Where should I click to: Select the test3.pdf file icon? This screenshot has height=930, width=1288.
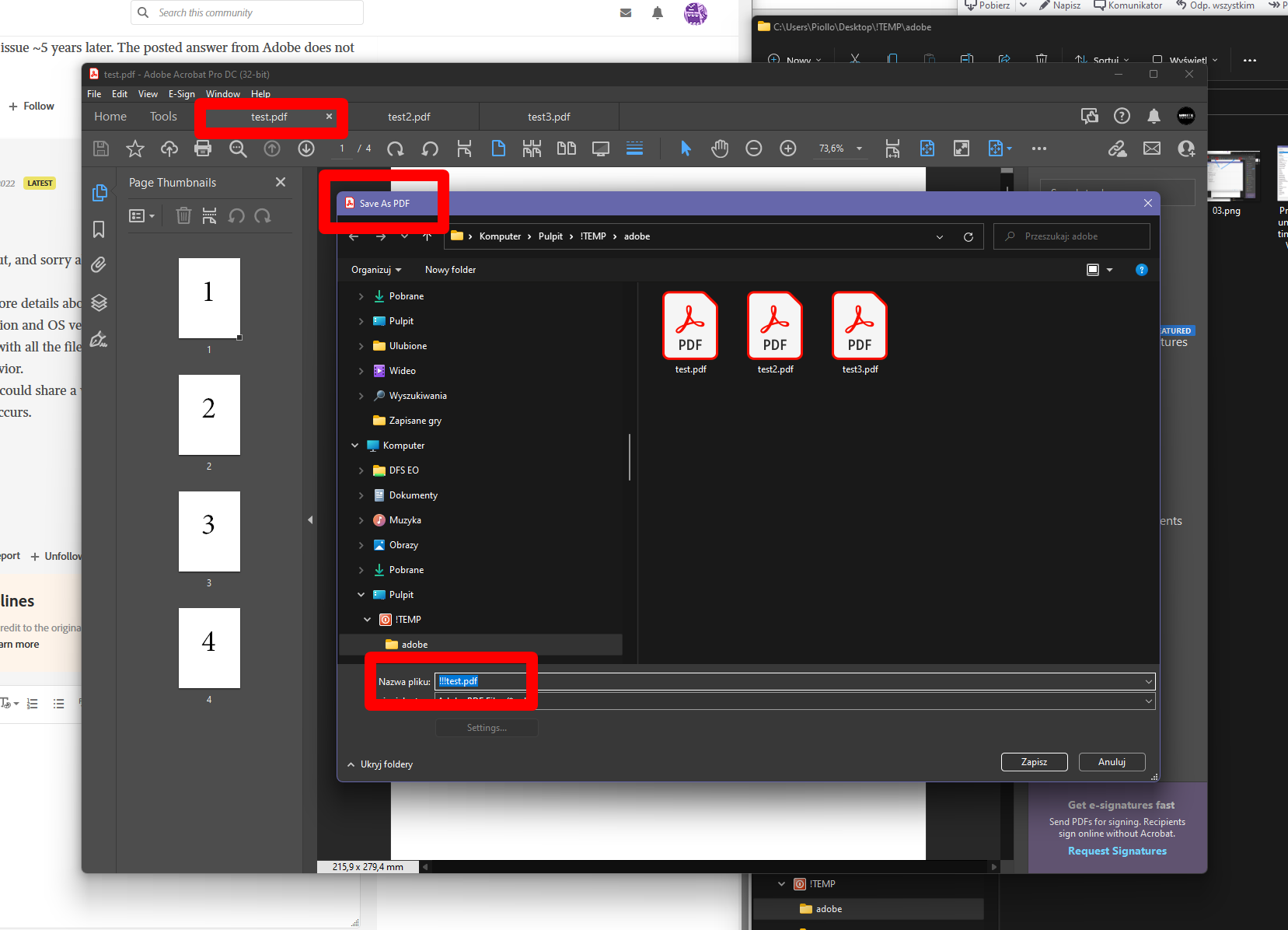click(858, 327)
